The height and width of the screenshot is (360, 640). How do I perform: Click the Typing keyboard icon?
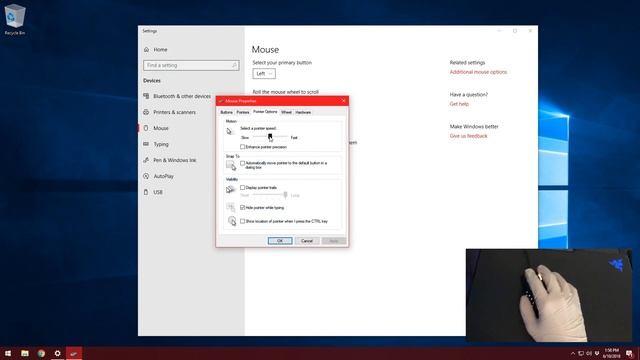[146, 144]
